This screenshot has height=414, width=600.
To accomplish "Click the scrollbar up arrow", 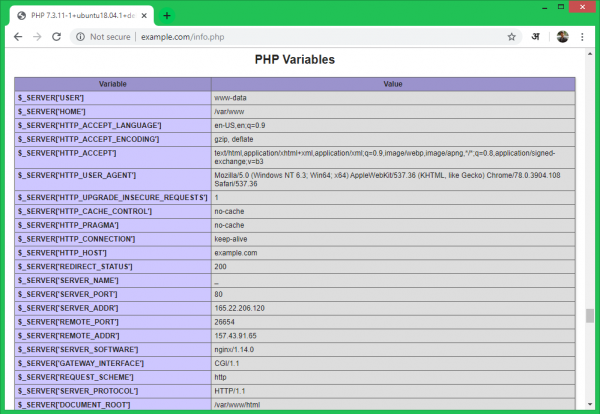I will coord(589,56).
